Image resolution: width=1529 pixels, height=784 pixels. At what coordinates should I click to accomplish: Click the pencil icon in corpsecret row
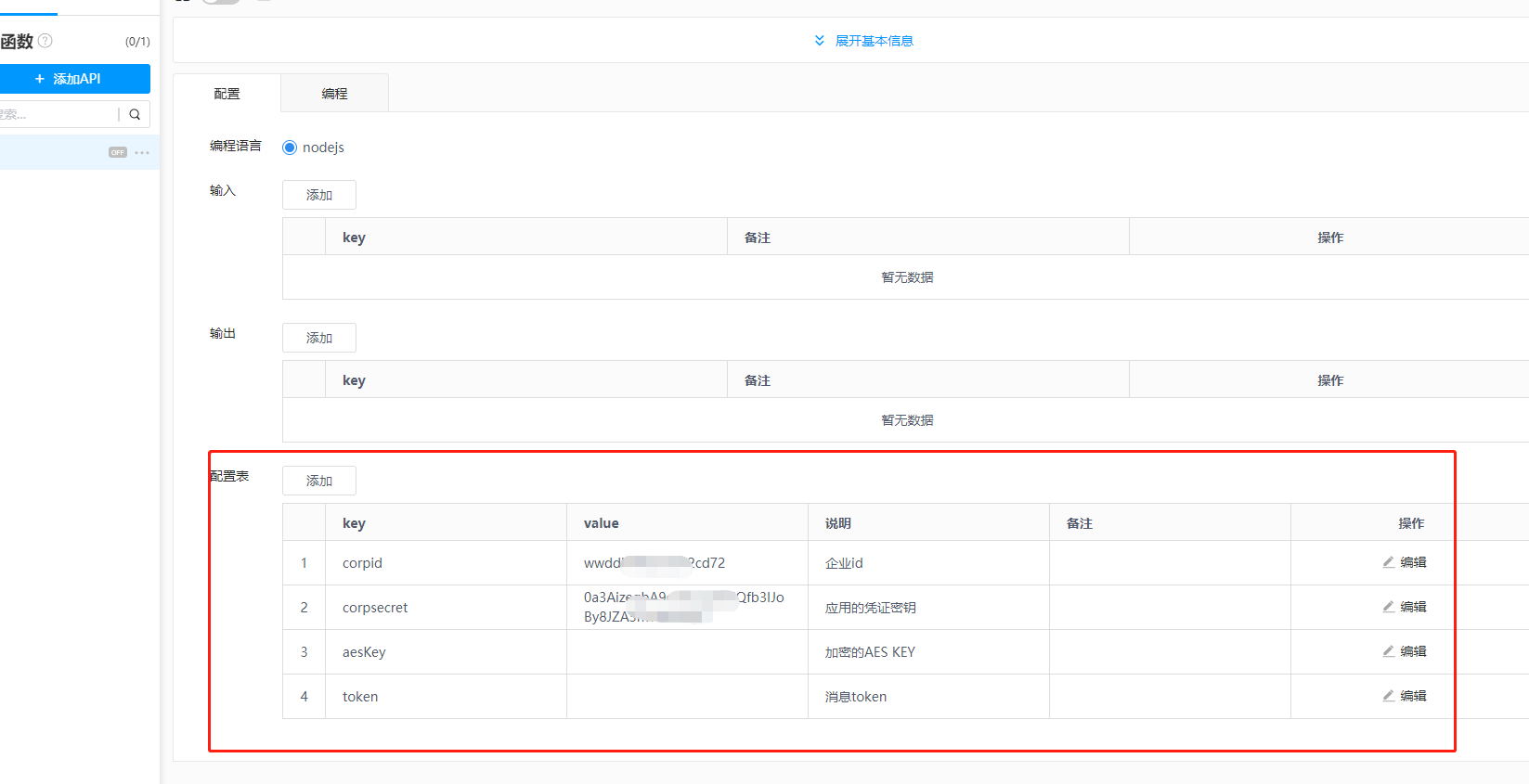click(x=1389, y=607)
